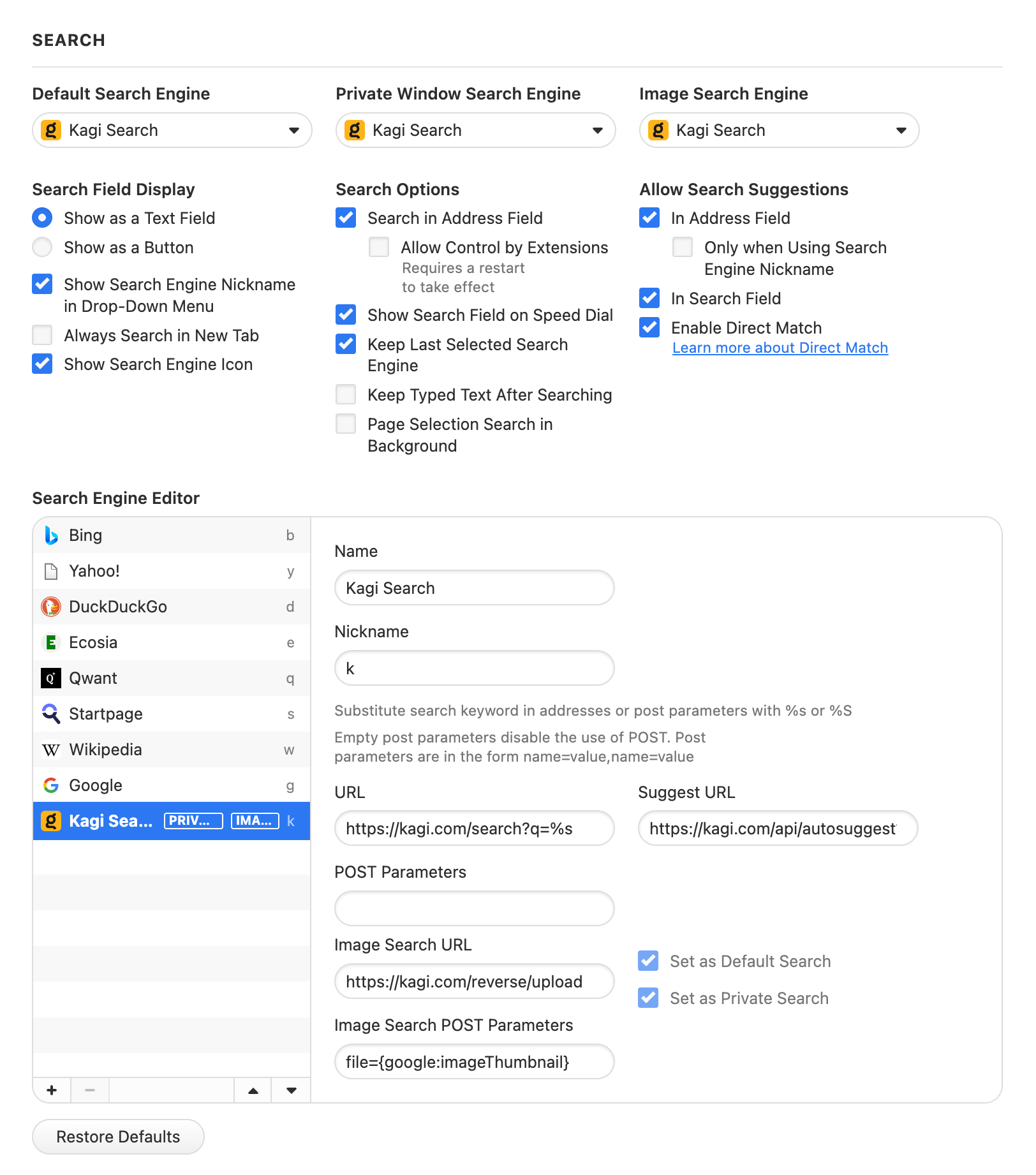Click the Suggest URL input field
The height and width of the screenshot is (1175, 1036).
(x=778, y=829)
